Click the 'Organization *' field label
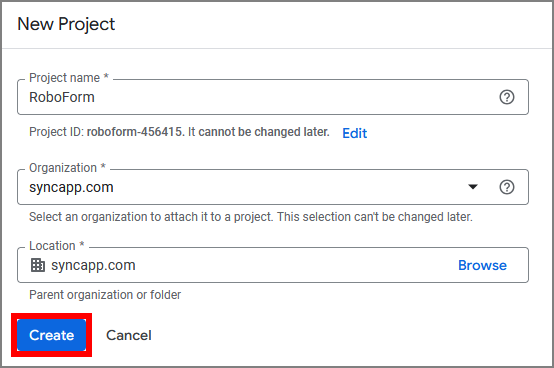The height and width of the screenshot is (368, 554). (x=67, y=168)
